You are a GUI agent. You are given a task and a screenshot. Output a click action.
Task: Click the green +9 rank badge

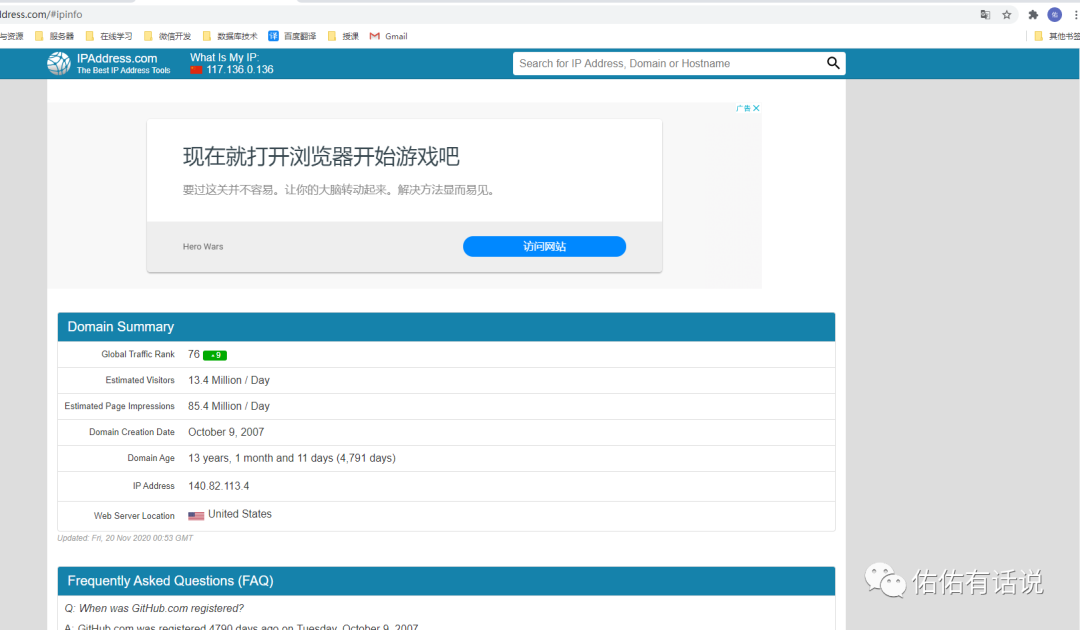pos(215,355)
